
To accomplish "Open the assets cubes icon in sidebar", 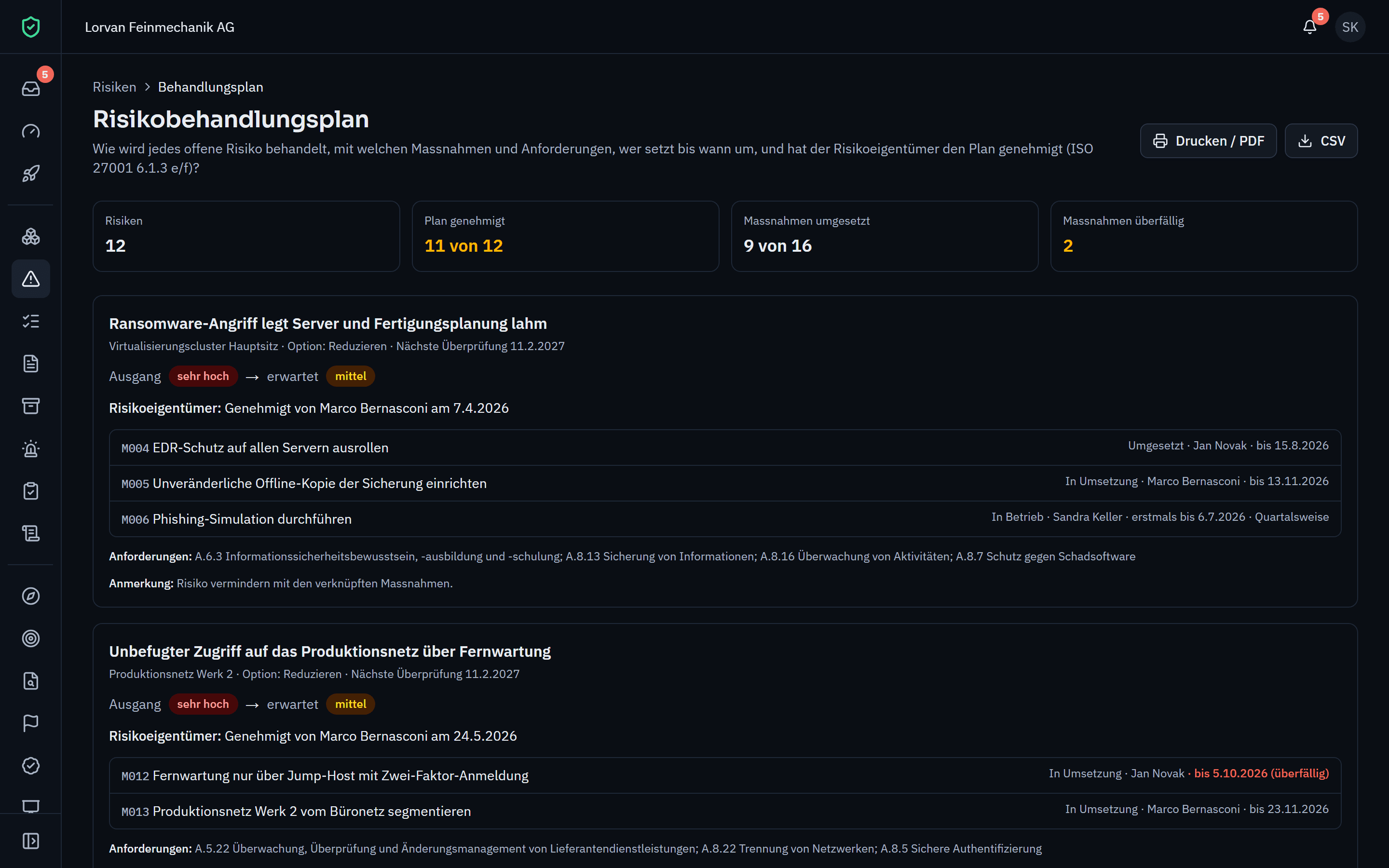I will point(30,236).
